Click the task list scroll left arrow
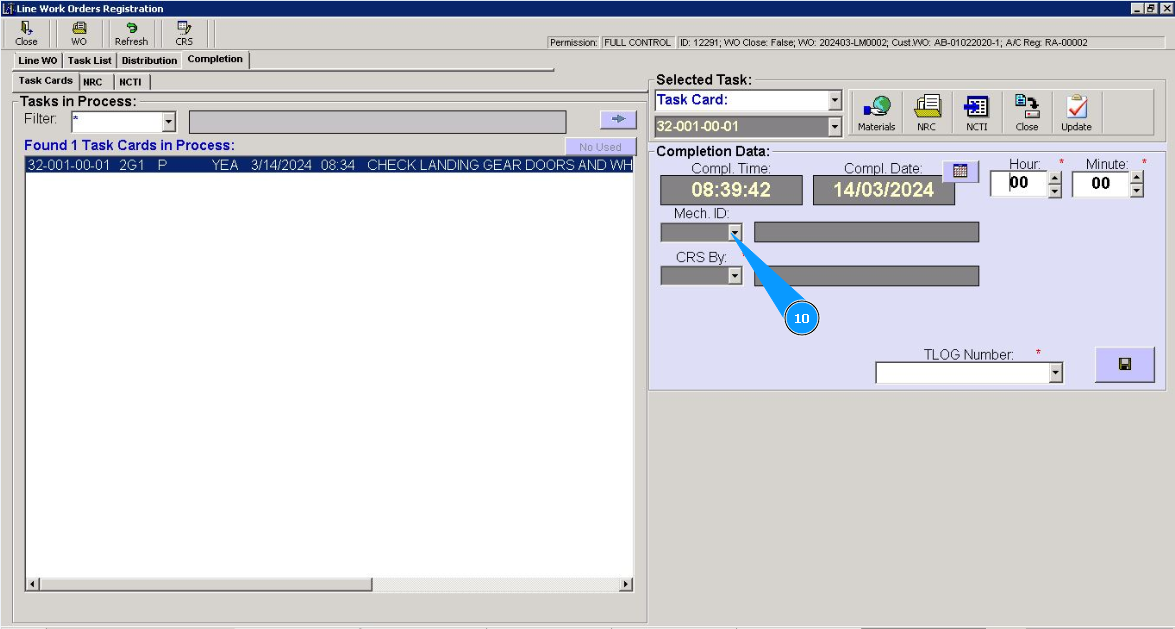This screenshot has width=1175, height=629. pos(32,584)
